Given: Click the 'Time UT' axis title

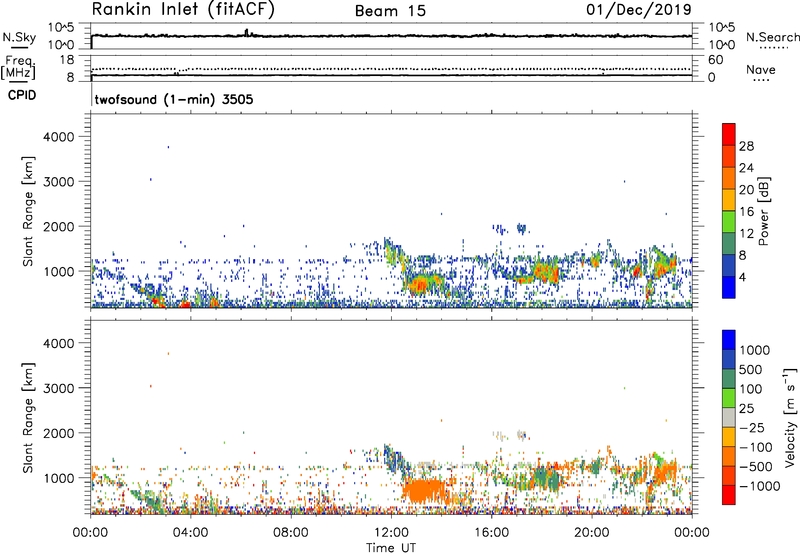Looking at the screenshot, I should click(391, 548).
